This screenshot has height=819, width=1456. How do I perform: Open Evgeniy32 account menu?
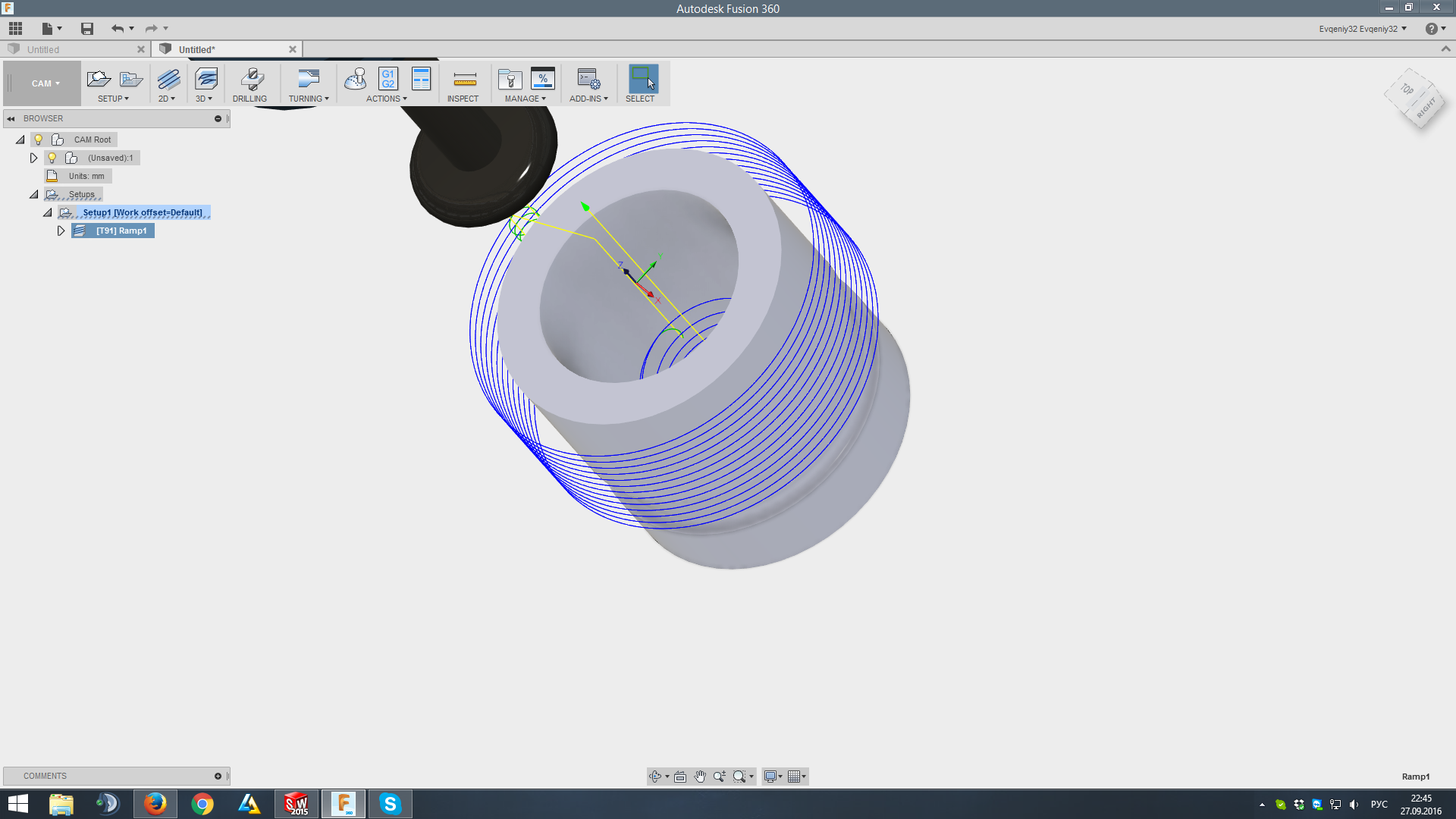tap(1362, 29)
